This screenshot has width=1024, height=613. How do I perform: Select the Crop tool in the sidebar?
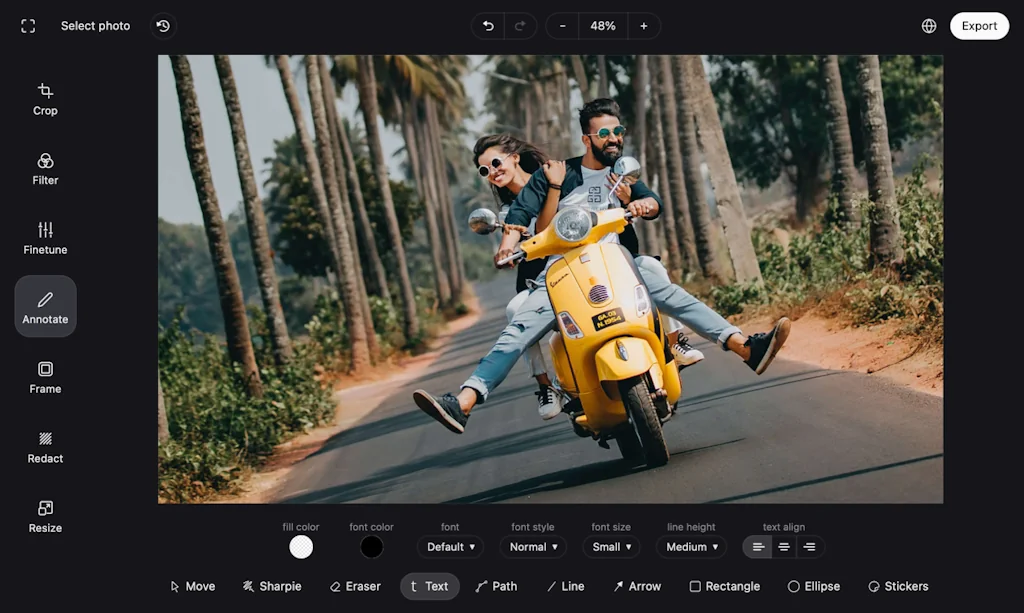pos(44,97)
